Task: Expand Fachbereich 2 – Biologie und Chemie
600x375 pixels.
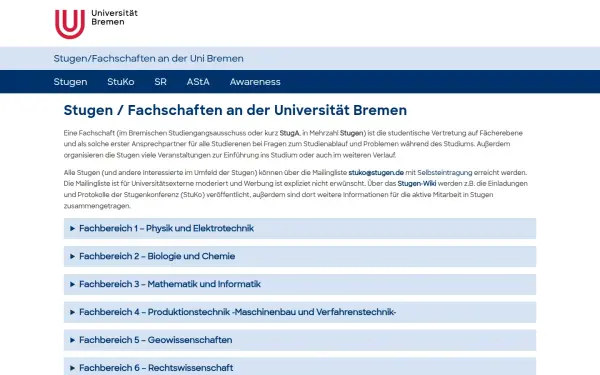Action: click(x=300, y=256)
